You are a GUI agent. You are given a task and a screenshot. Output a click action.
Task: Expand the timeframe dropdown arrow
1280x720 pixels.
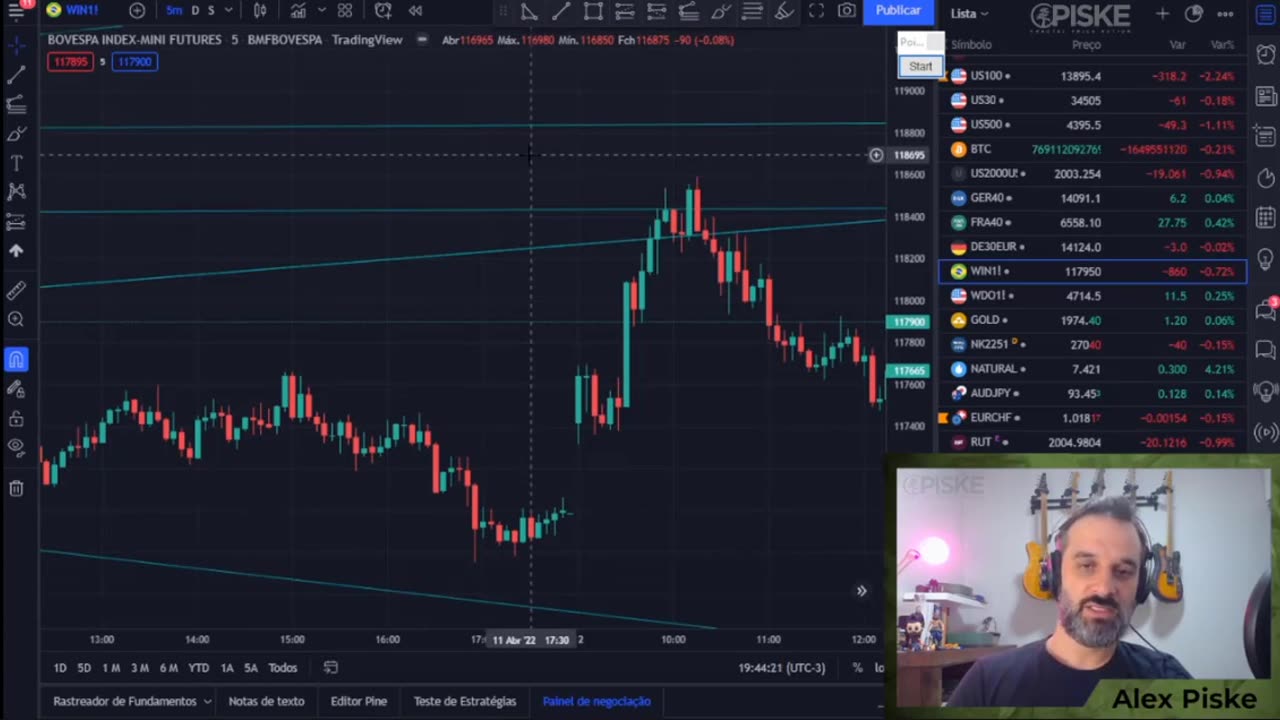coord(229,11)
